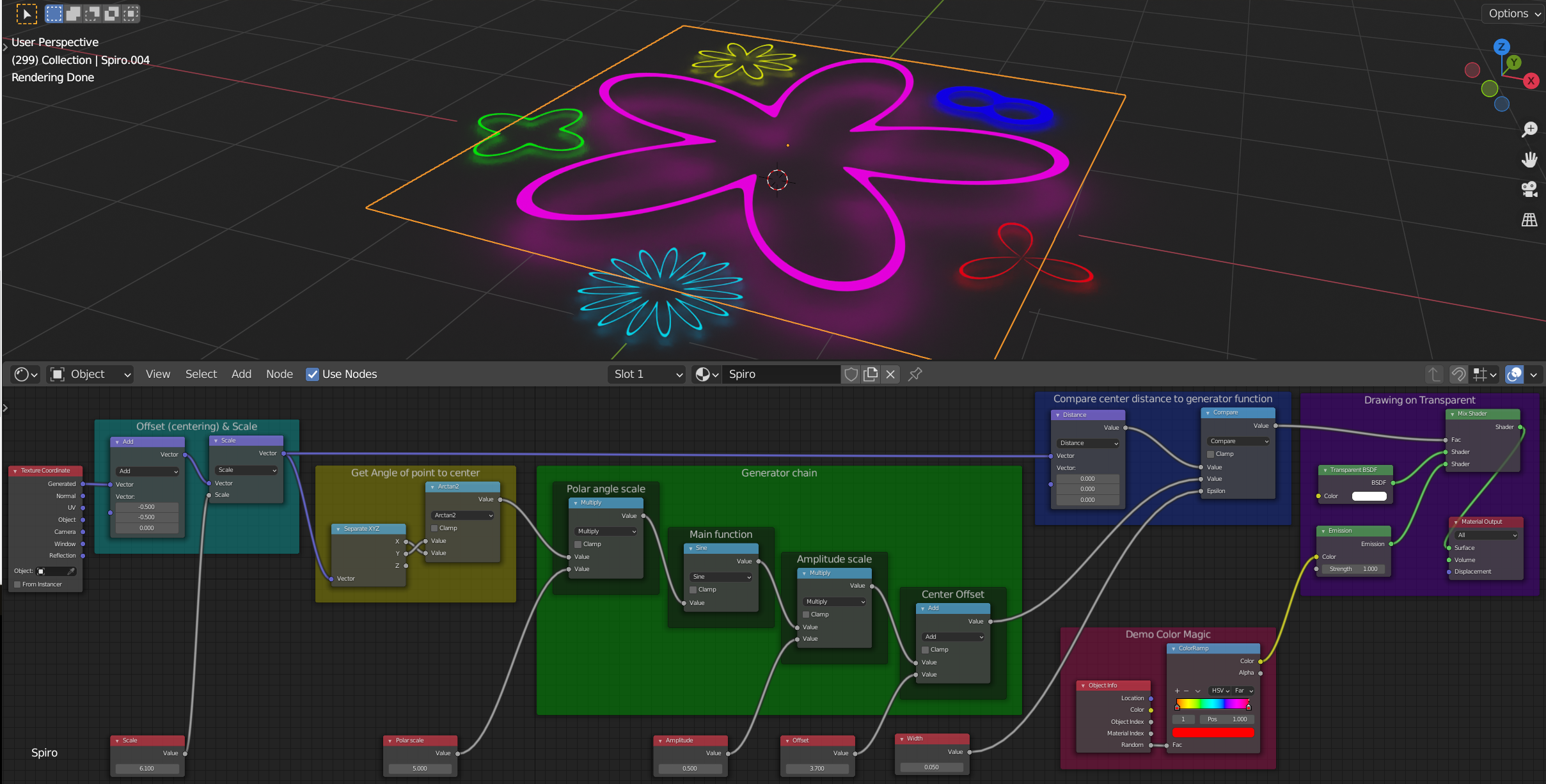Open the Add menu in the shader editor
The image size is (1546, 784).
coord(241,374)
